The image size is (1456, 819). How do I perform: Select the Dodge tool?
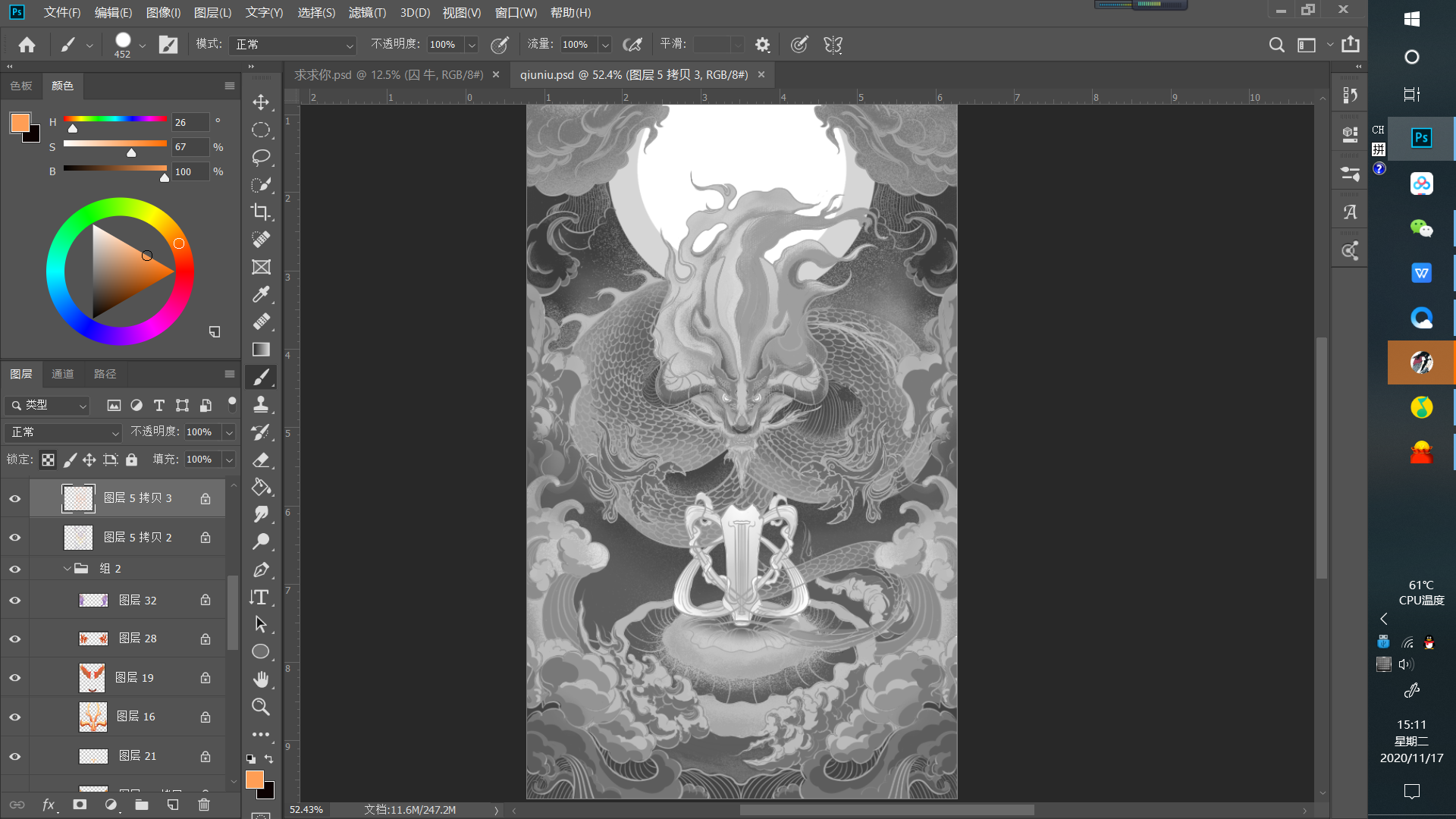coord(261,541)
